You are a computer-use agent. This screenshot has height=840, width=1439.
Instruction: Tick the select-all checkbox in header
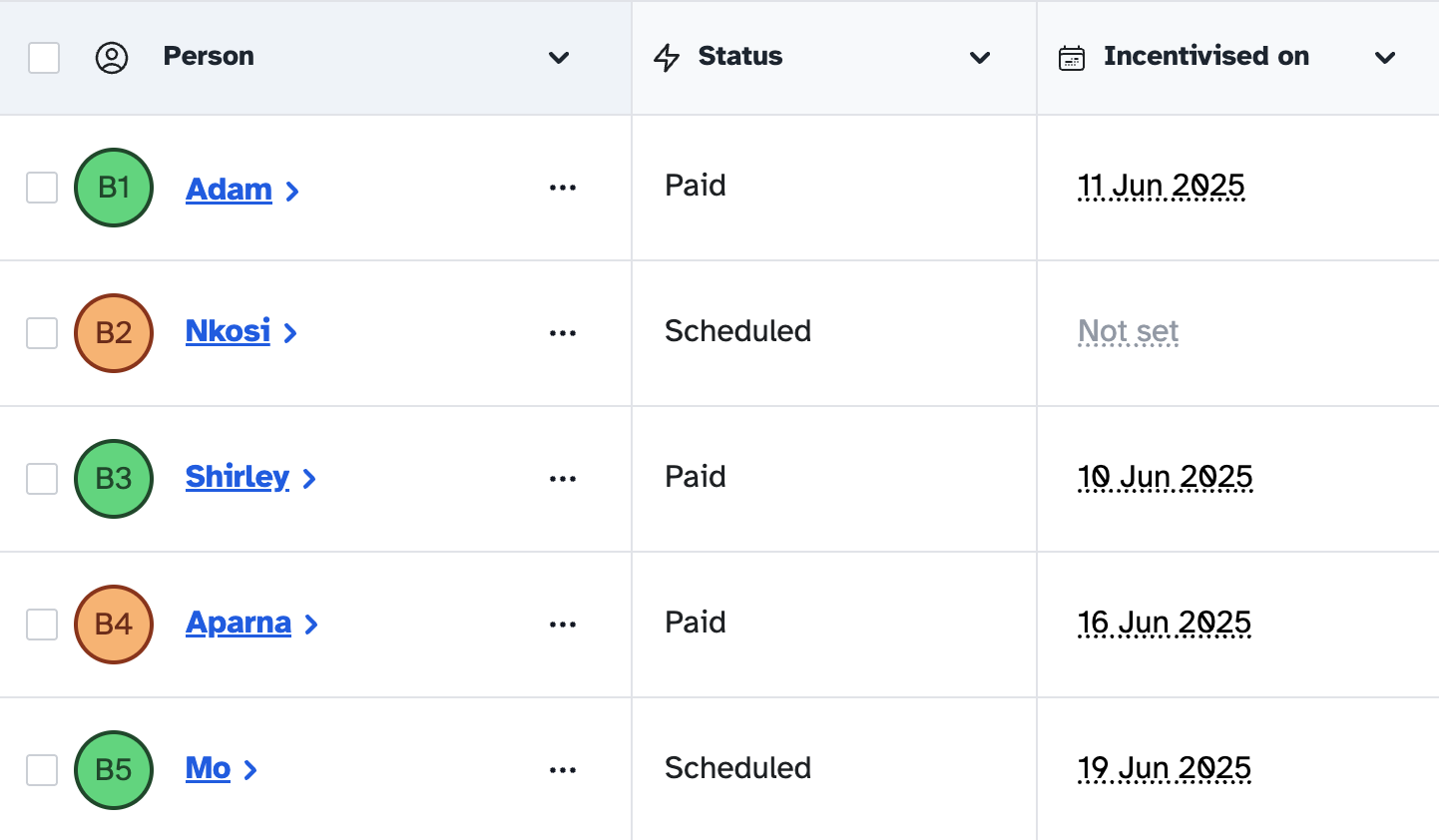[44, 58]
